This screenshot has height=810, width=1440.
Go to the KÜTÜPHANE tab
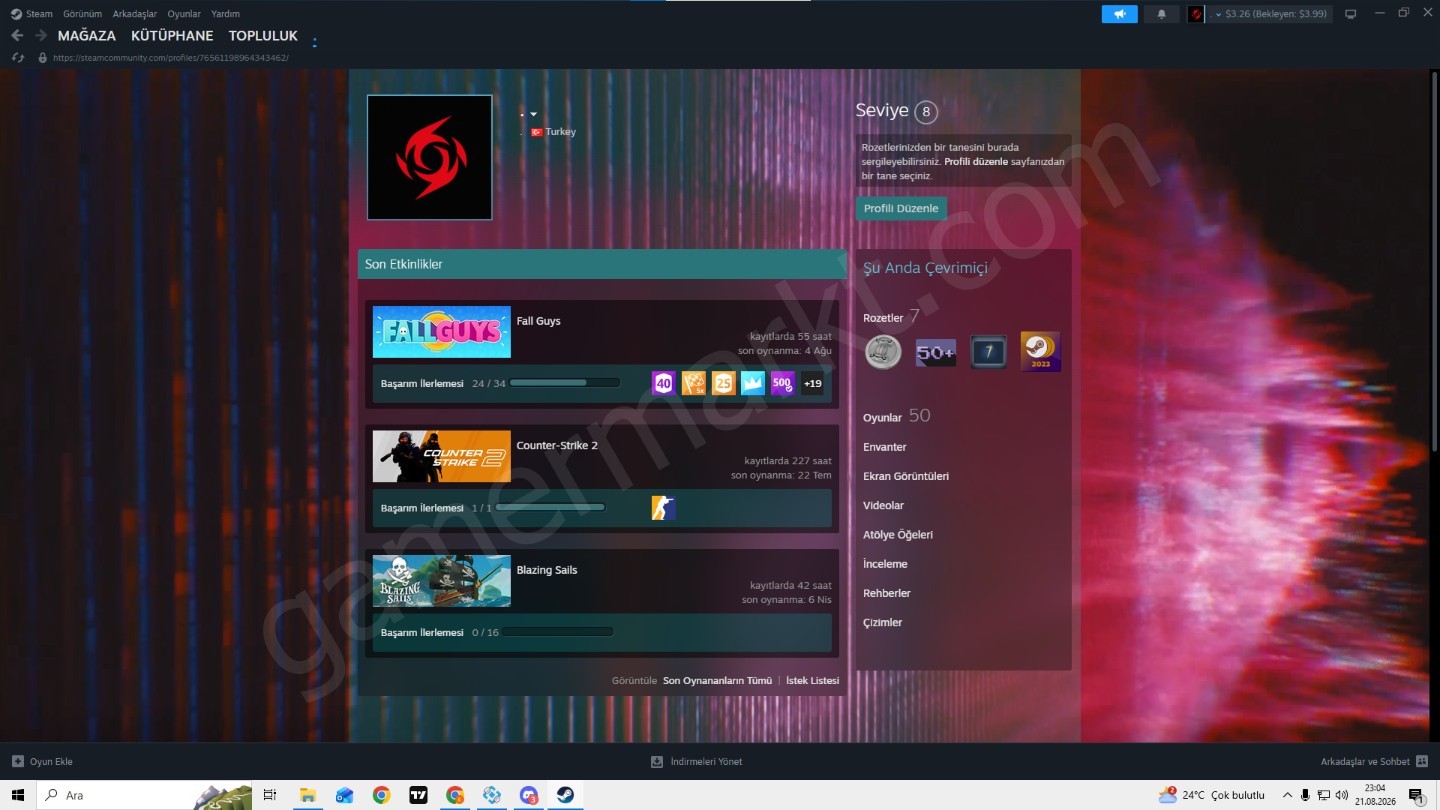(172, 36)
